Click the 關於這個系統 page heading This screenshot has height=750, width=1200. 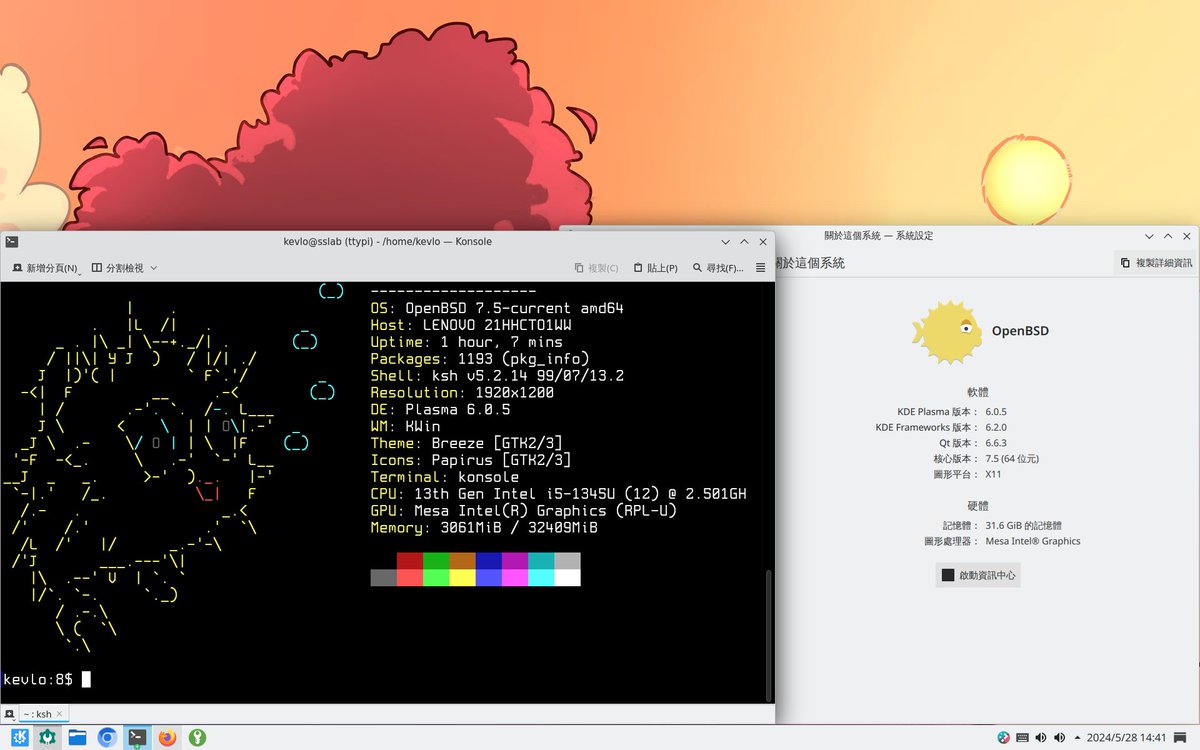(809, 263)
